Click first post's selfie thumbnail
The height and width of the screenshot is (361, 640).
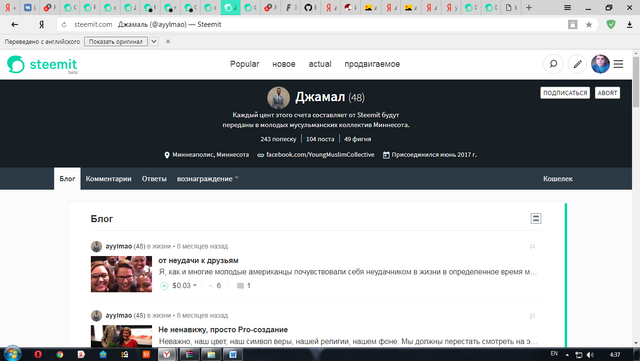point(121,274)
